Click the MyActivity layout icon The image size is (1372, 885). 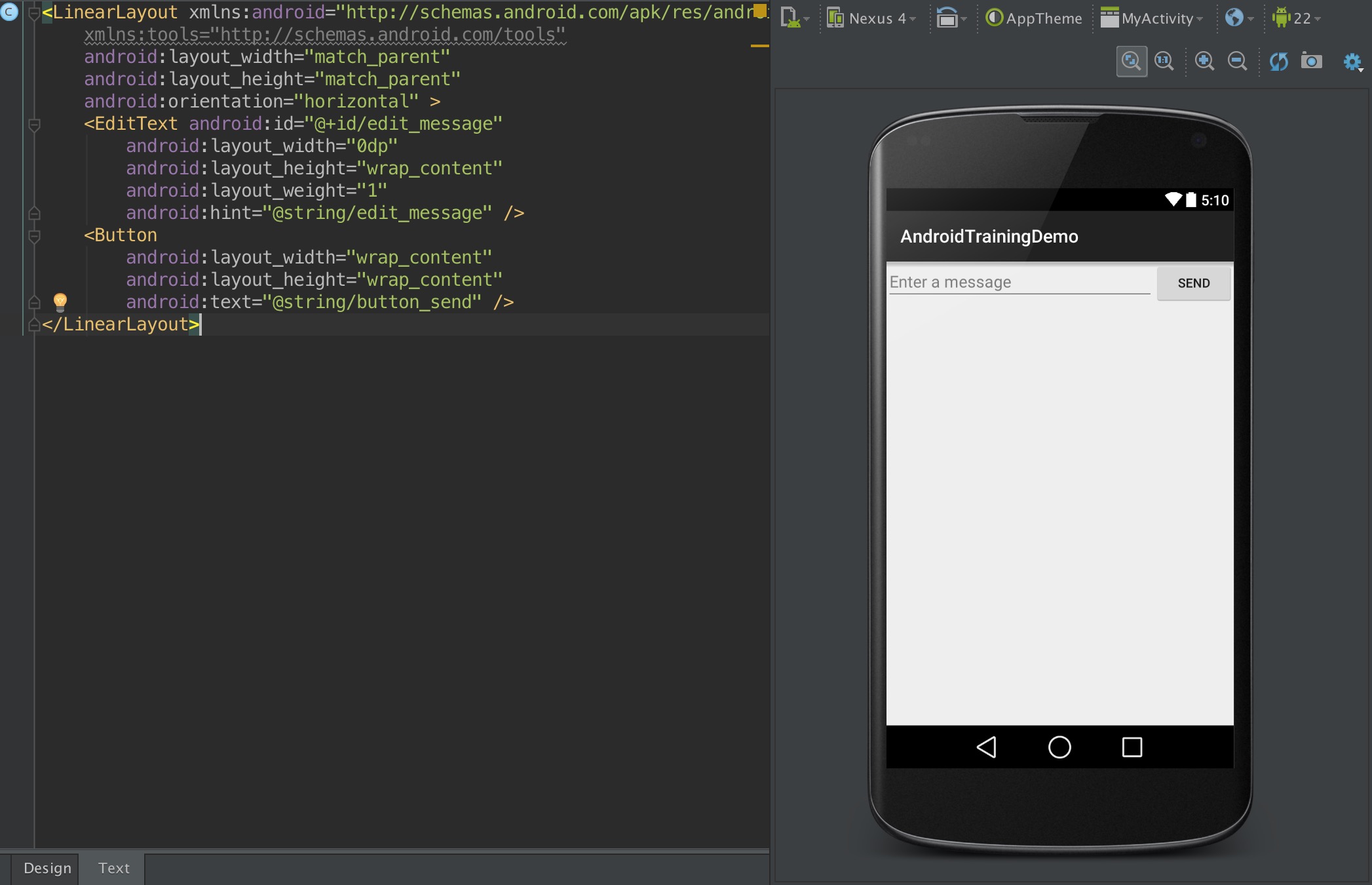pyautogui.click(x=1109, y=18)
